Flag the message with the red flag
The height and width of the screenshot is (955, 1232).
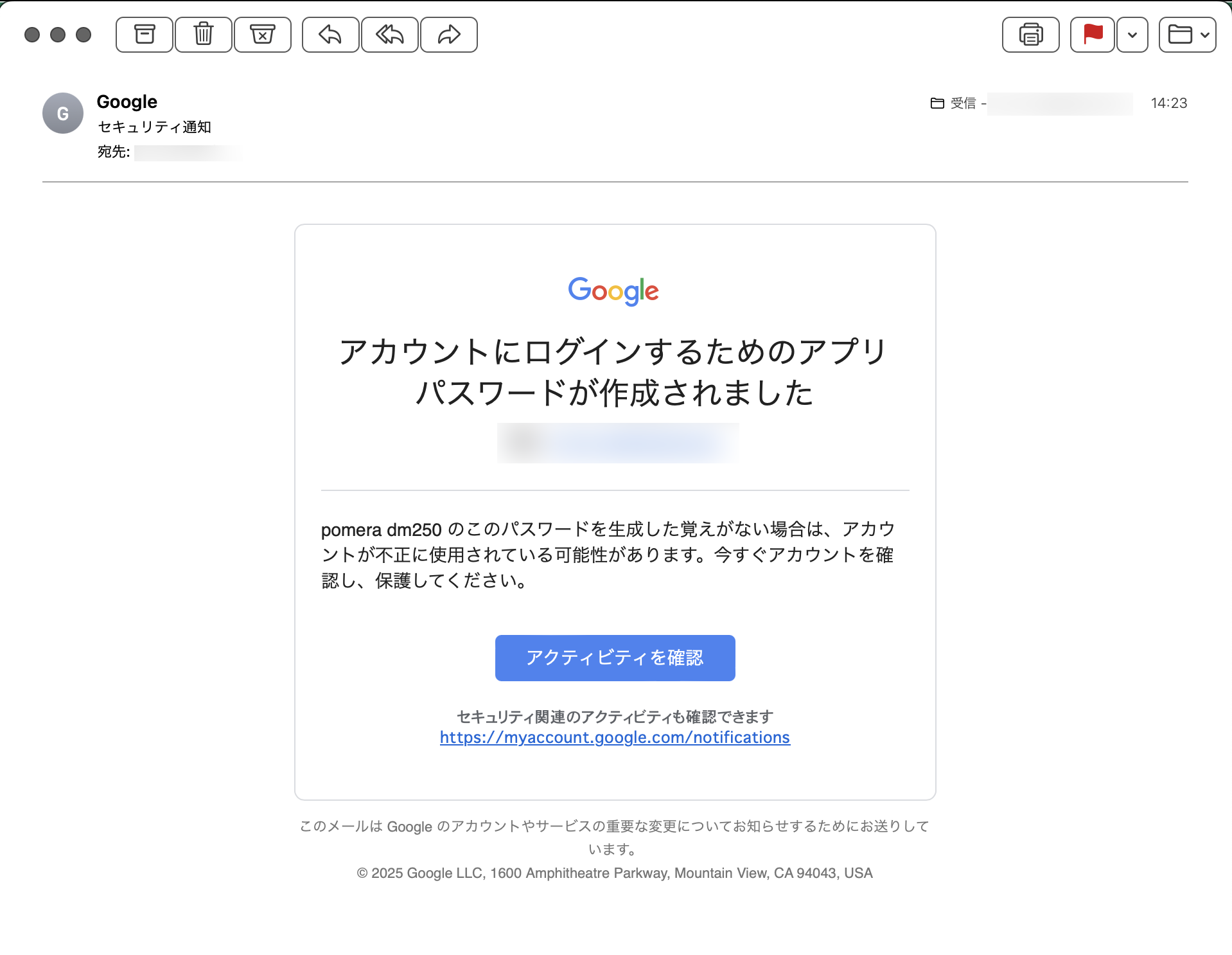[1093, 35]
